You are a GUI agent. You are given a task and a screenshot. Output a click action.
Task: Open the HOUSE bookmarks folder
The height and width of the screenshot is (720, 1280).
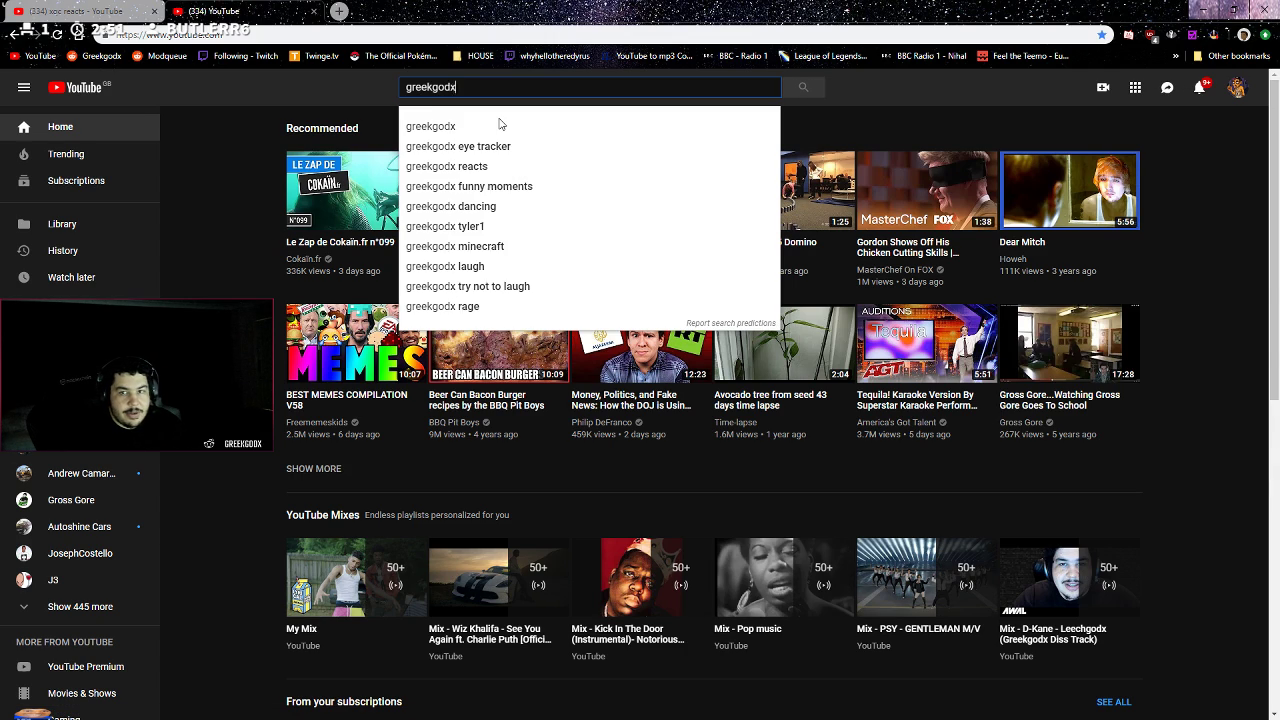pos(473,56)
